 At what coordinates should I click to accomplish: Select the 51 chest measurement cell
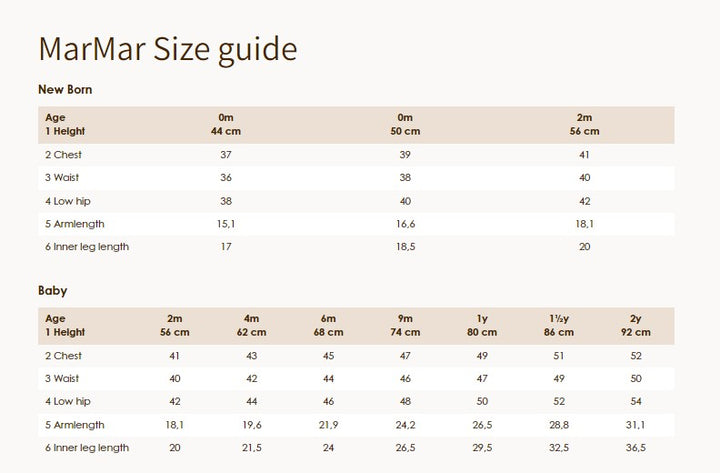(559, 356)
